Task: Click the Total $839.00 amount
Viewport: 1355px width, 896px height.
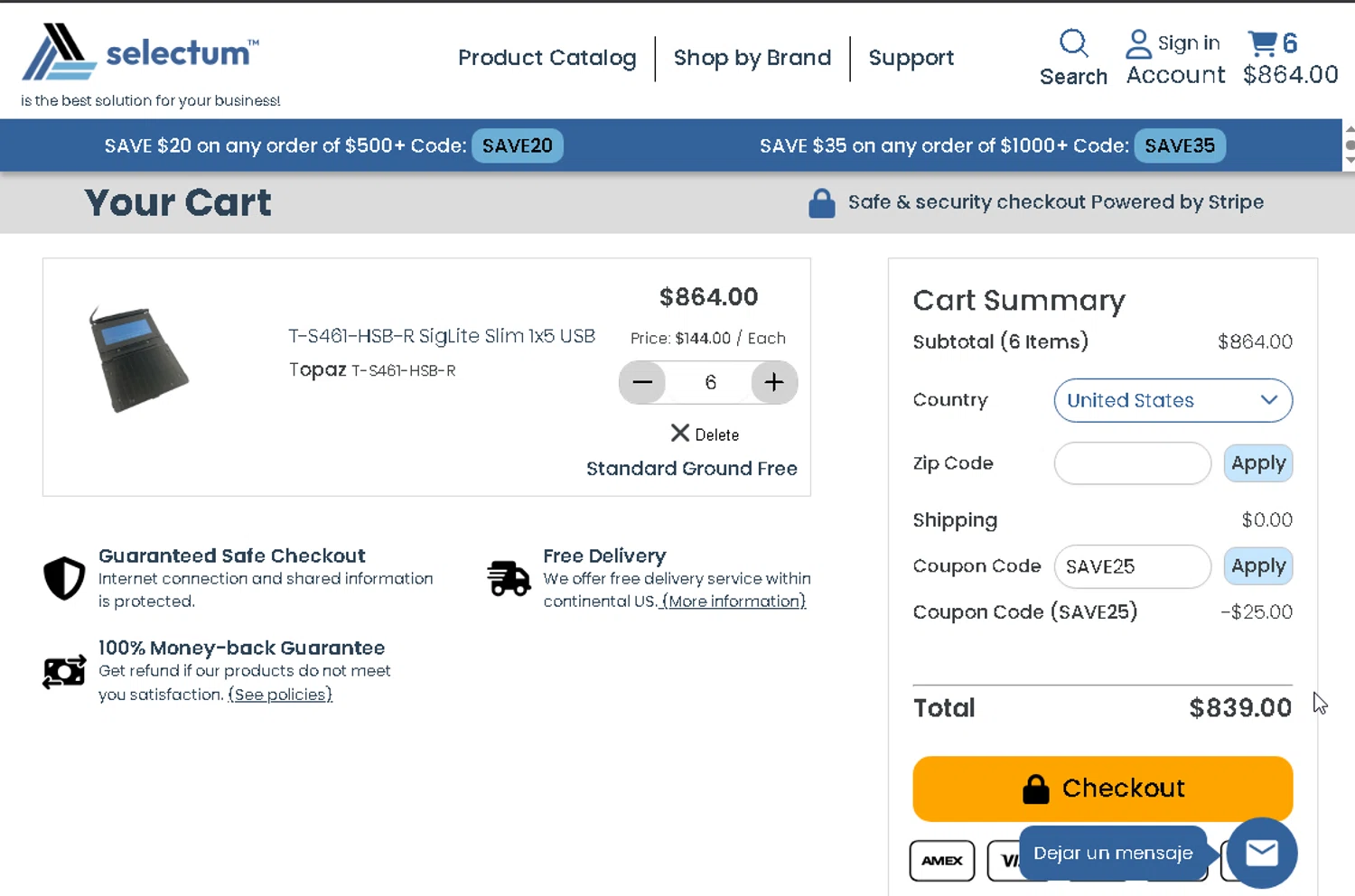Action: 1240,707
